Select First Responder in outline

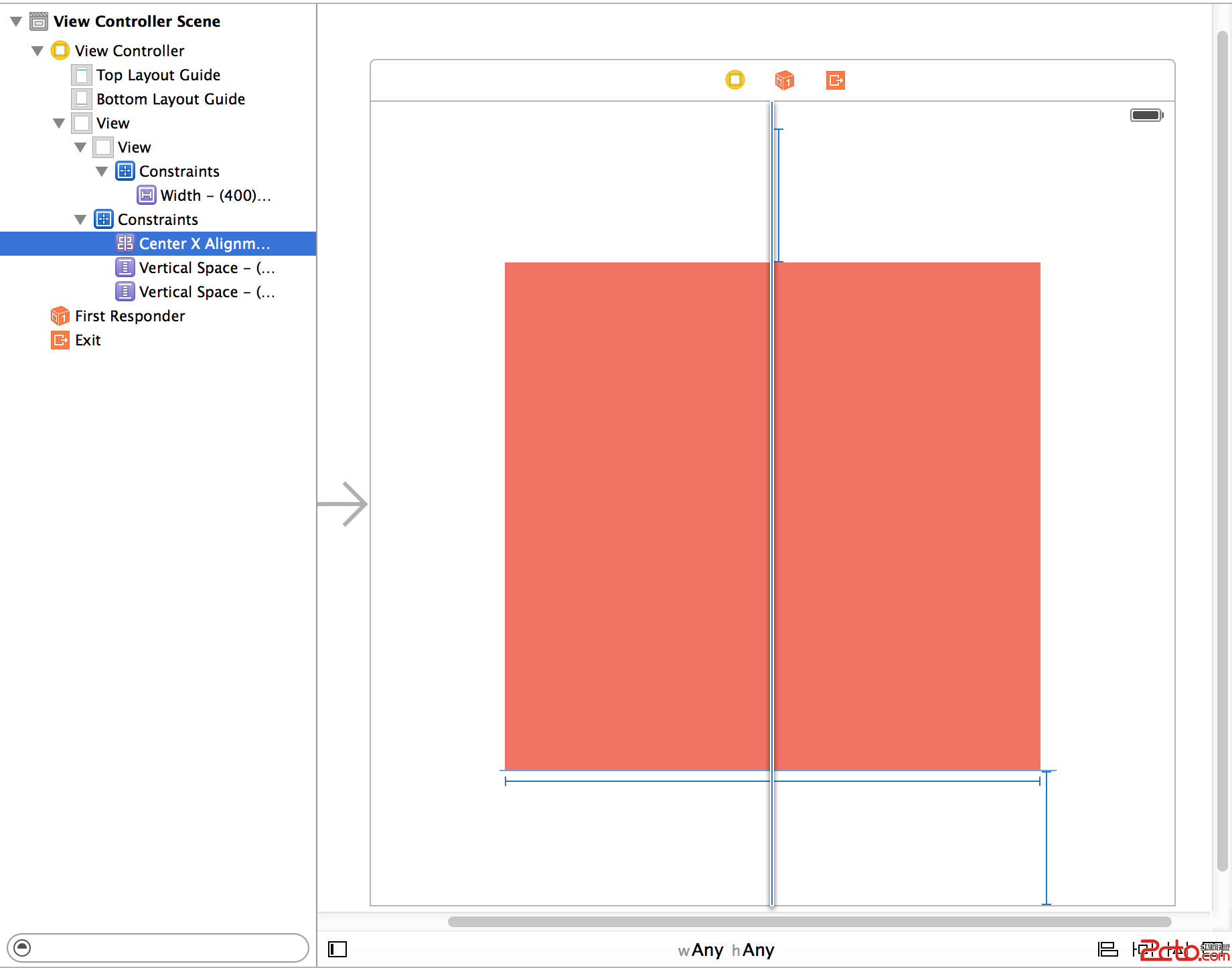click(x=129, y=316)
